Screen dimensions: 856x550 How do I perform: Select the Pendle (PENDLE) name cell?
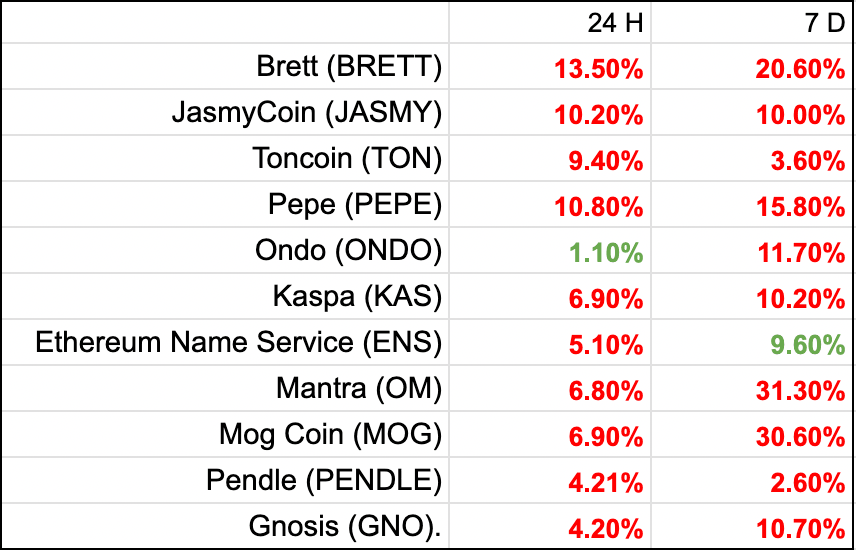pos(324,481)
